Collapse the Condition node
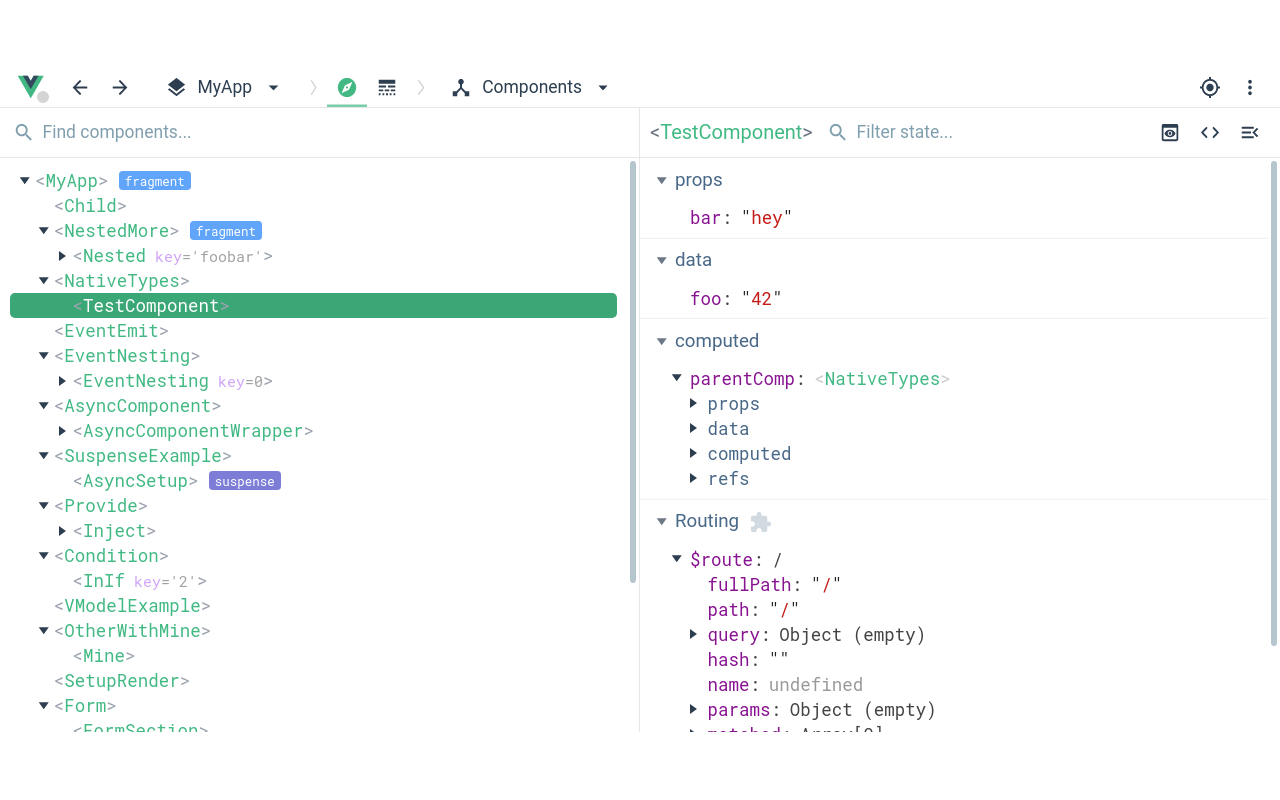Screen dimensions: 1280x800 pos(44,556)
